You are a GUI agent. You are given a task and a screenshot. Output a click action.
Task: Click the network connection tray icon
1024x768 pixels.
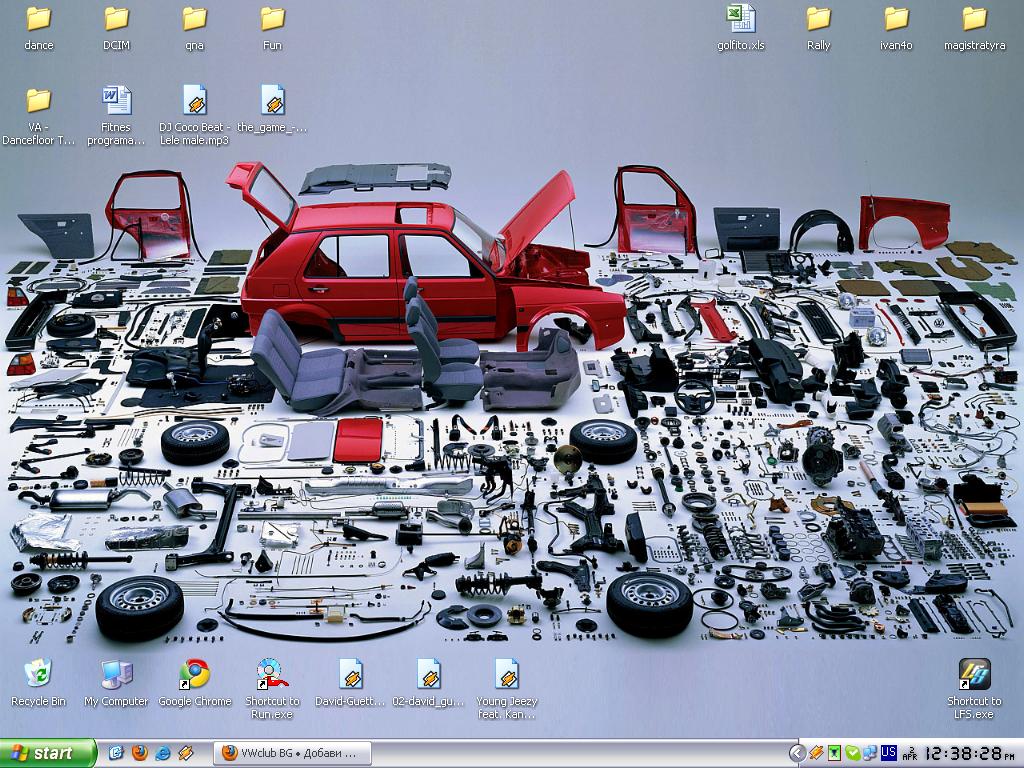click(x=869, y=753)
